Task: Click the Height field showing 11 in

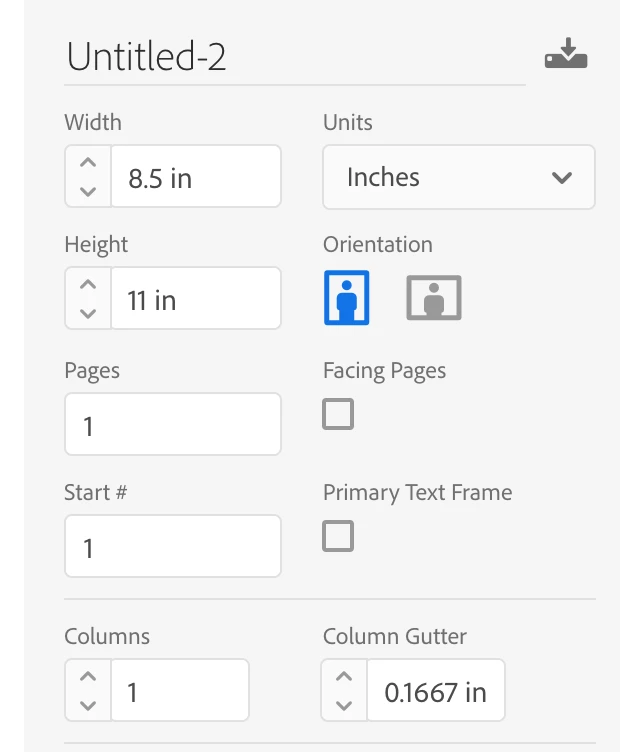Action: tap(195, 299)
